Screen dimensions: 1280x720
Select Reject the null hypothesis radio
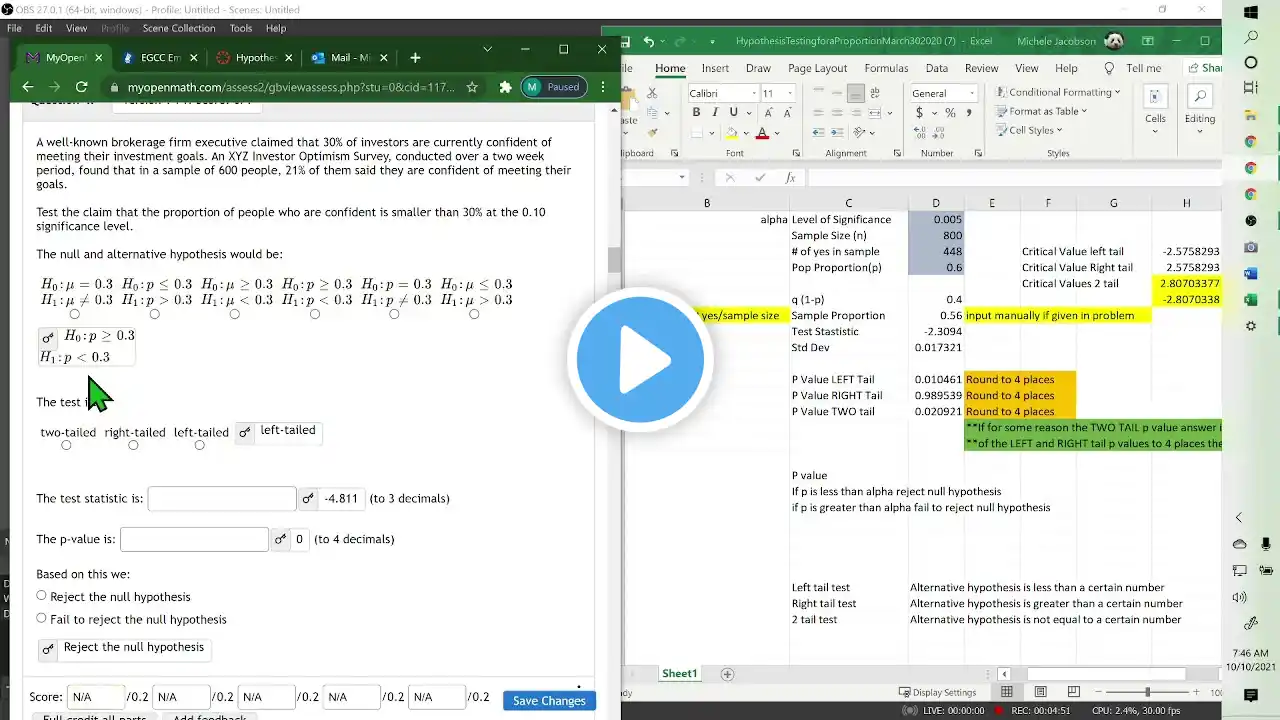coord(41,596)
